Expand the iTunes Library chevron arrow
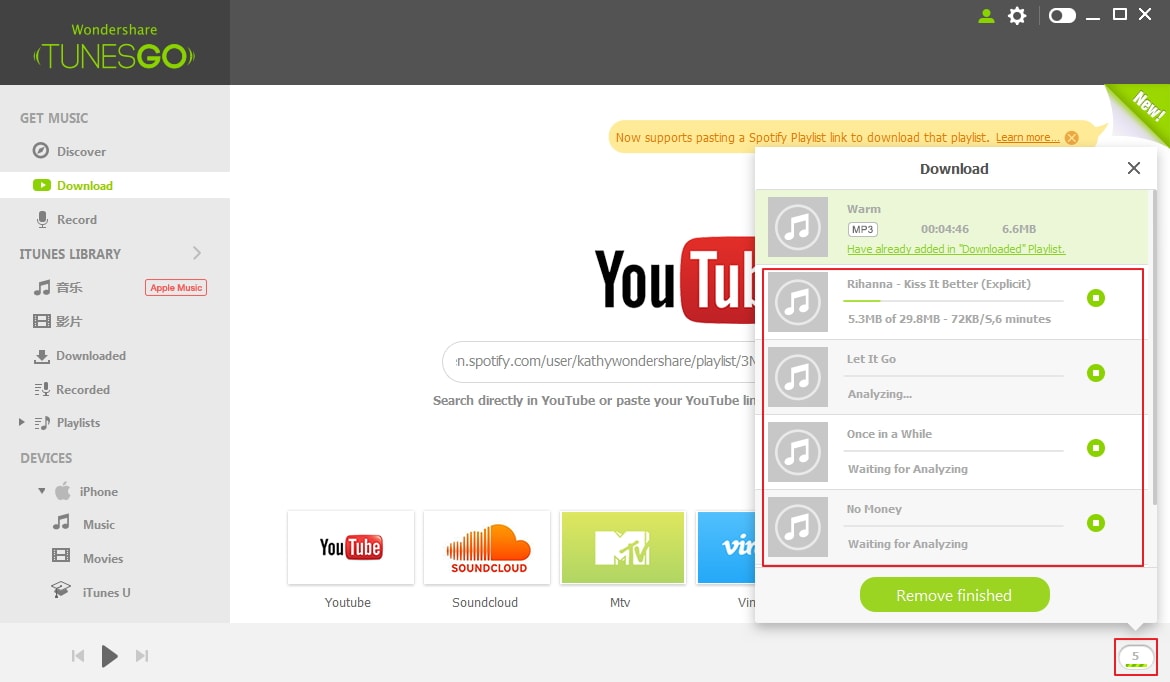Image resolution: width=1170 pixels, height=682 pixels. pyautogui.click(x=197, y=253)
